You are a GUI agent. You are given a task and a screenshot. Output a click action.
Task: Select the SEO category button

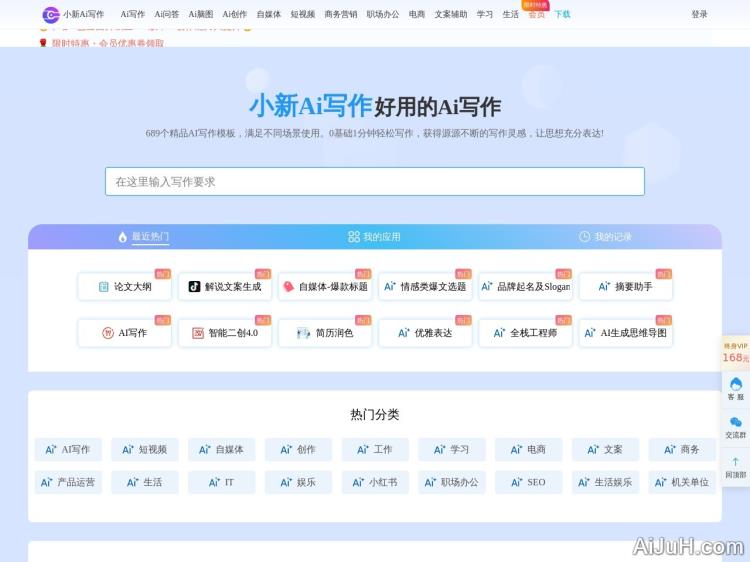coord(529,482)
